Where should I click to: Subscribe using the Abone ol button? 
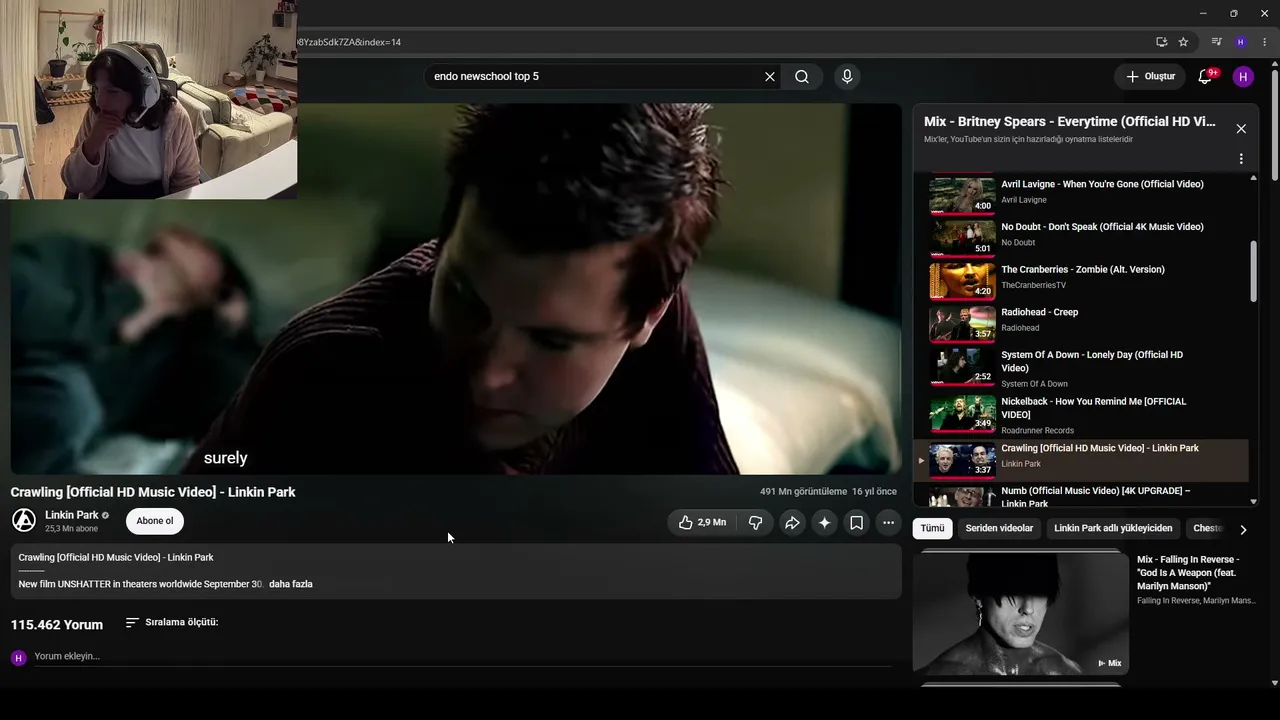(x=155, y=521)
